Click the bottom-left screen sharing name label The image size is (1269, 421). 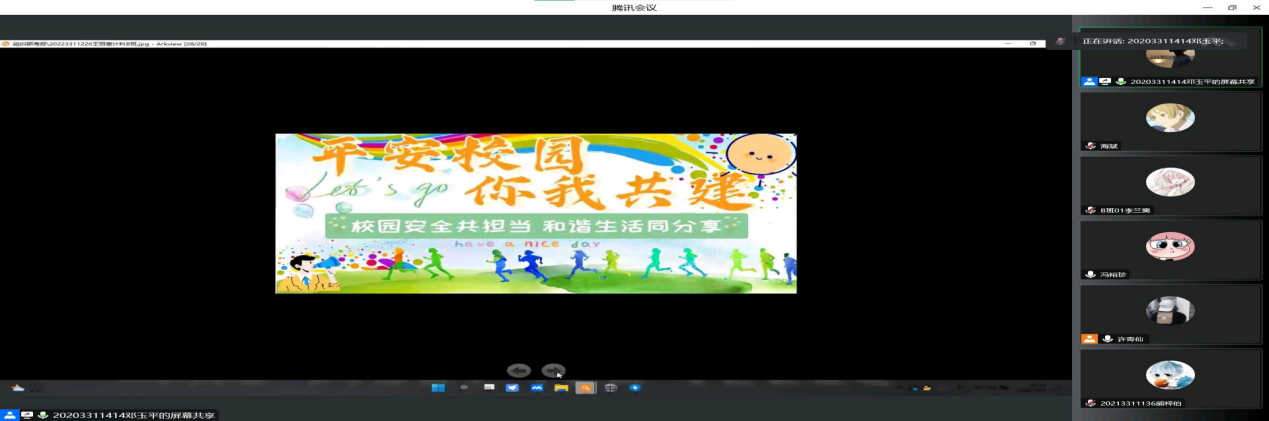(133, 415)
